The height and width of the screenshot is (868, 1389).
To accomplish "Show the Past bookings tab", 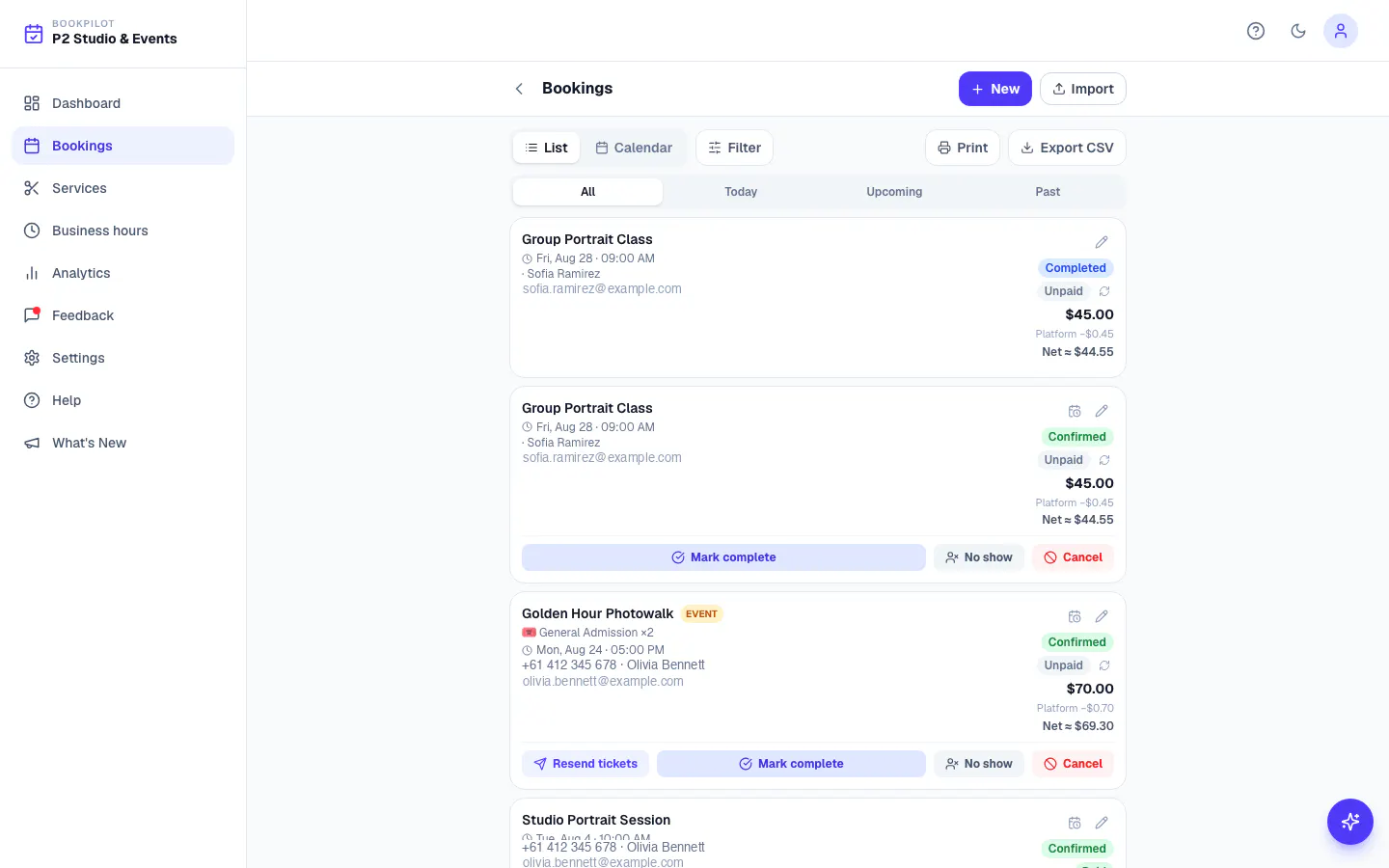I will pos(1048,192).
